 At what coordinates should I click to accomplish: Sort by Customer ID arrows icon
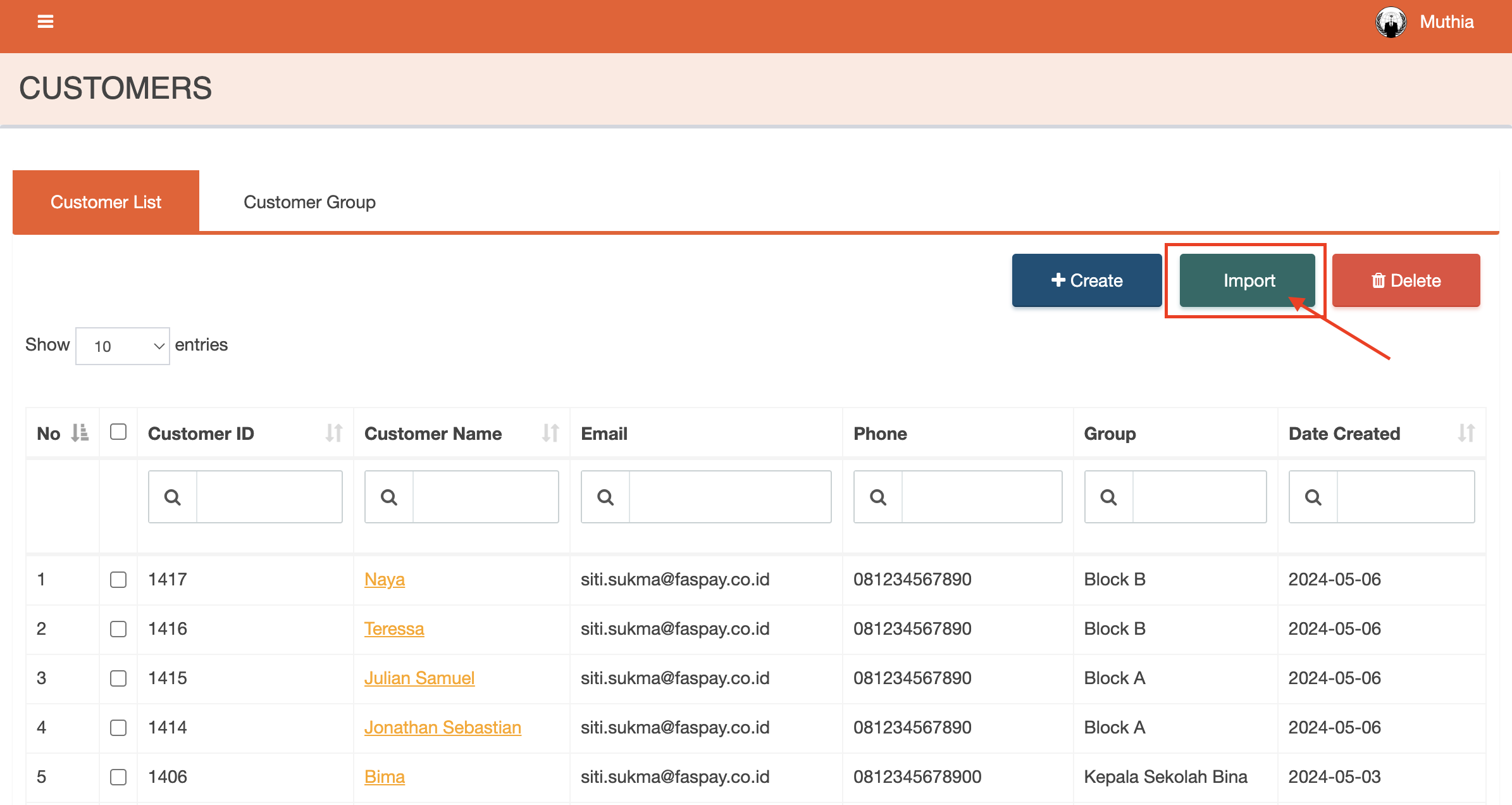pyautogui.click(x=333, y=433)
